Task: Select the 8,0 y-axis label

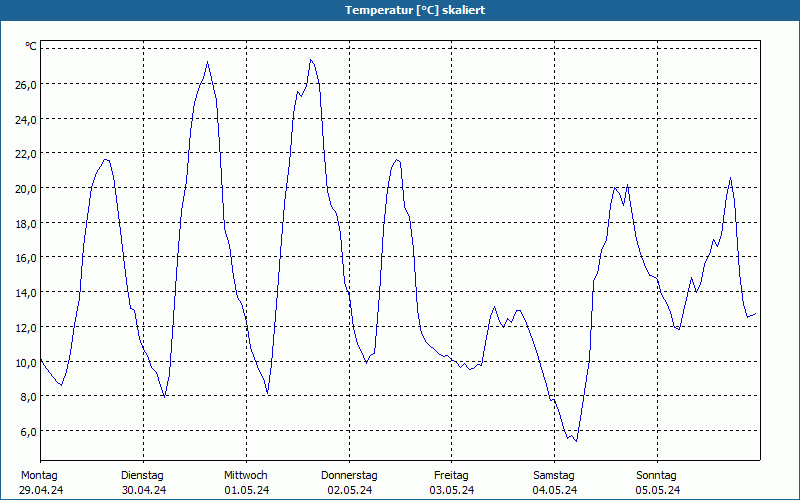Action: tap(28, 397)
